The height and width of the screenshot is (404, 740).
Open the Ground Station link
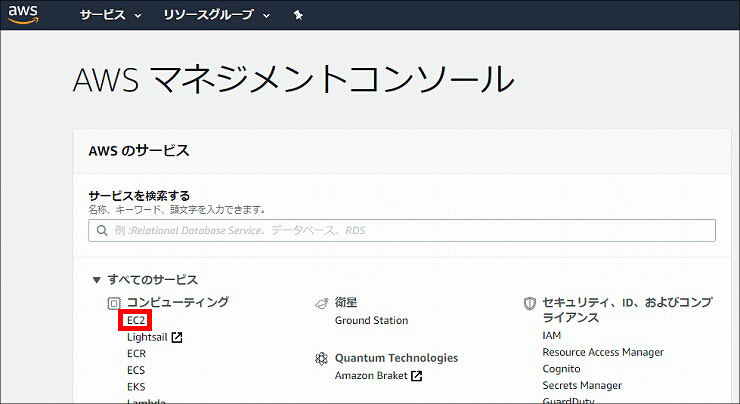pyautogui.click(x=371, y=320)
